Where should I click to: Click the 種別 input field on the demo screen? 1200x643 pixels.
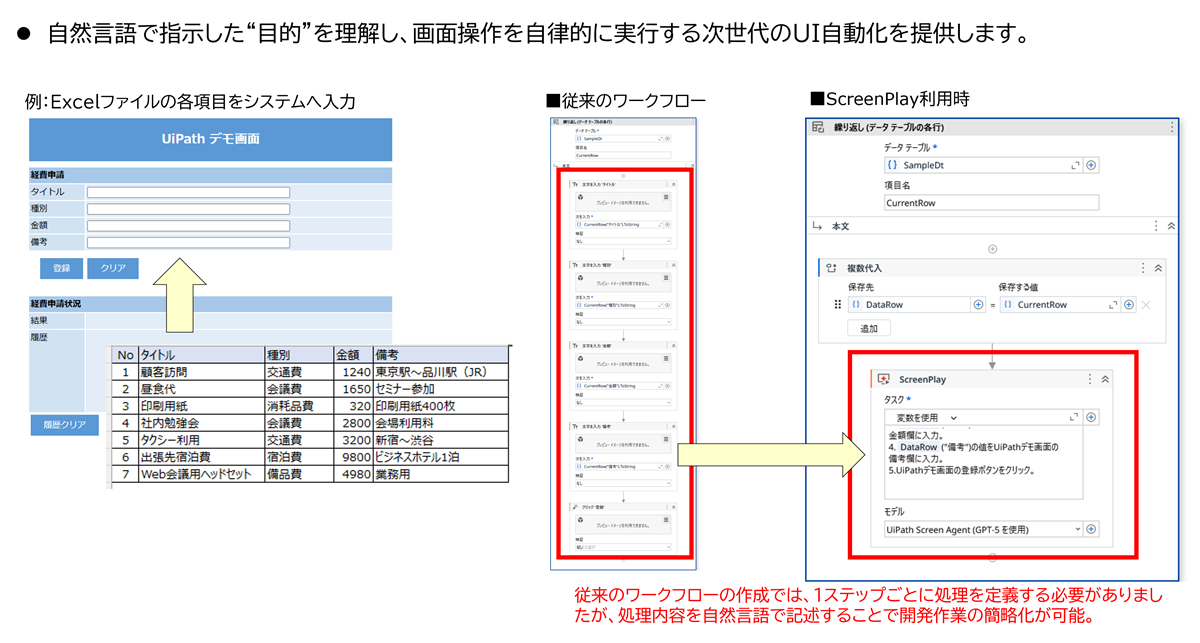(188, 209)
